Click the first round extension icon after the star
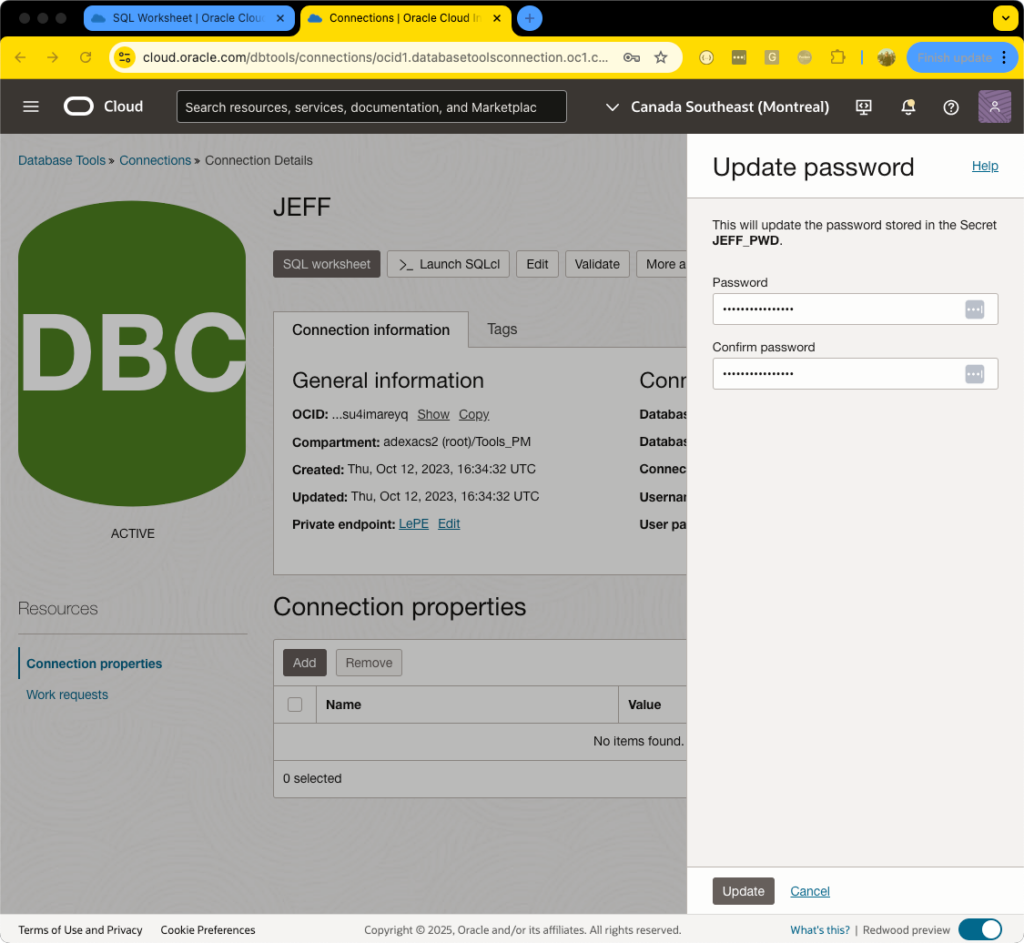 click(706, 57)
